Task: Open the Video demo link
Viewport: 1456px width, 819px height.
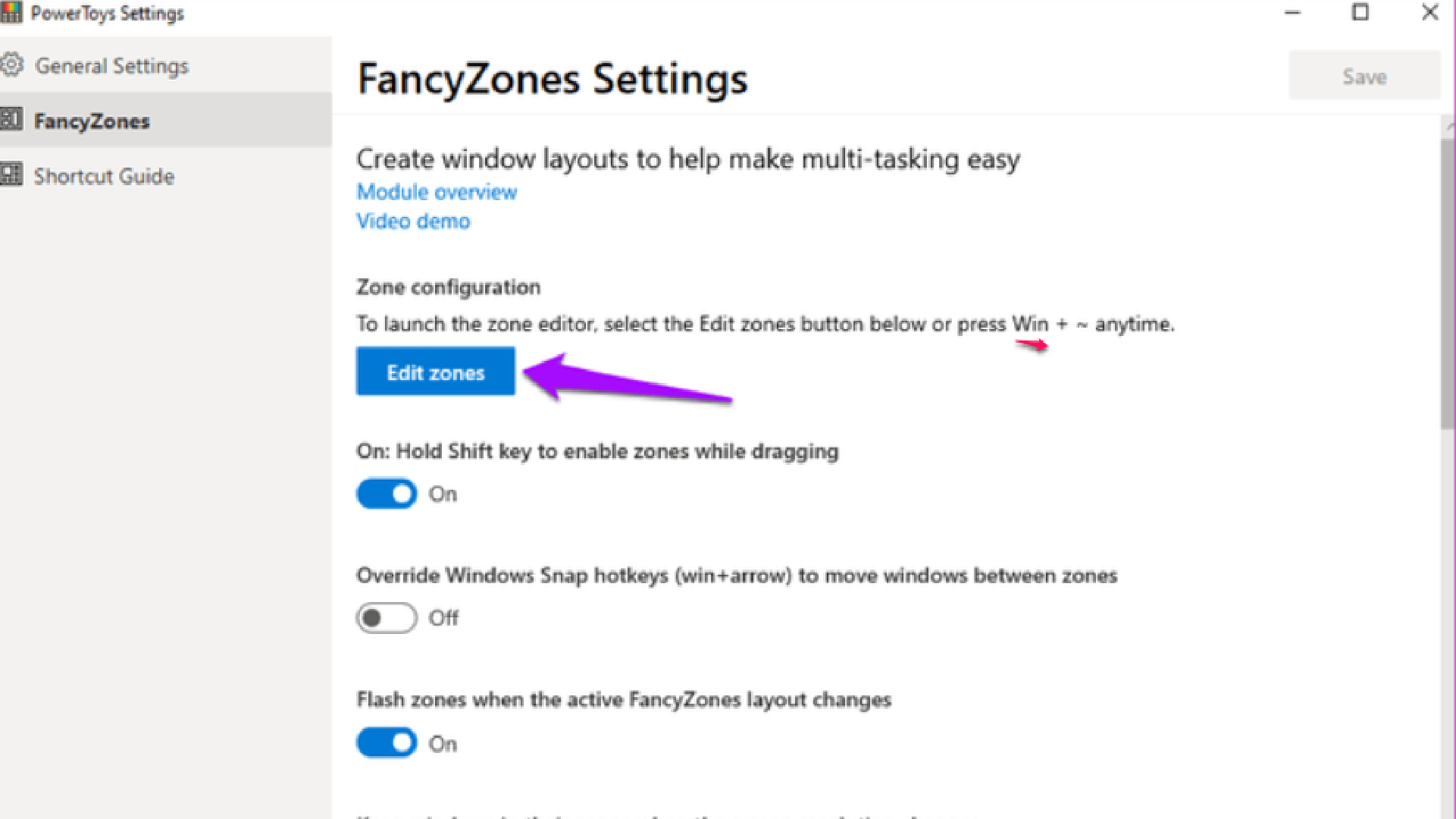Action: click(x=413, y=221)
